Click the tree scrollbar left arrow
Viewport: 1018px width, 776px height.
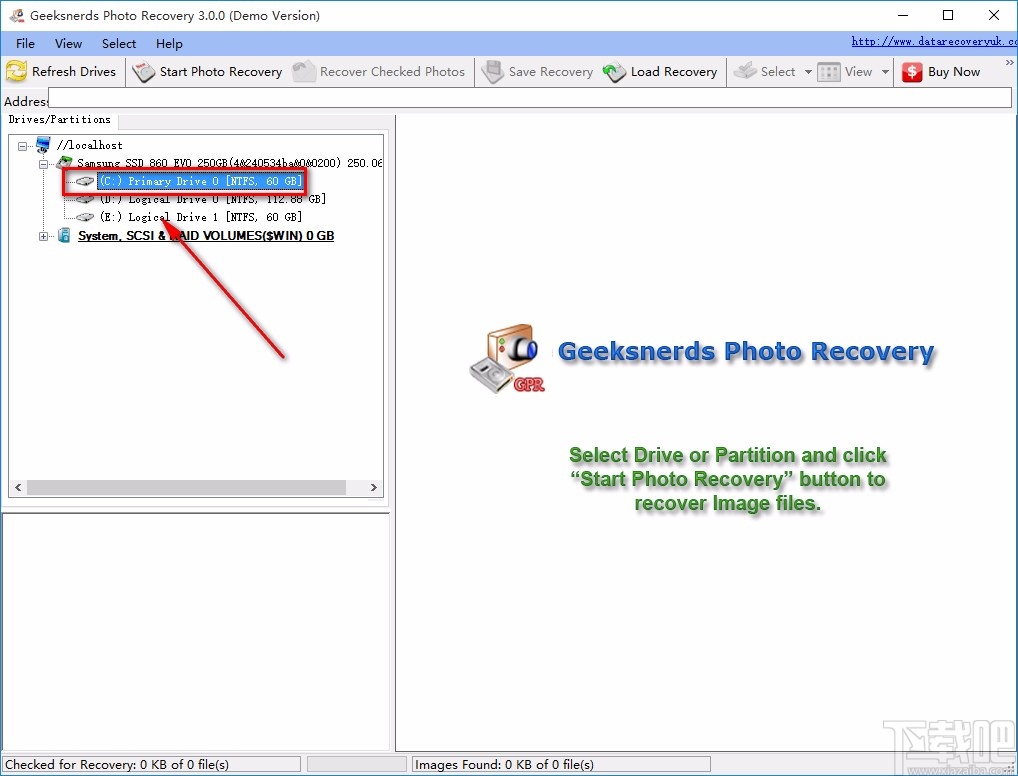click(x=18, y=487)
